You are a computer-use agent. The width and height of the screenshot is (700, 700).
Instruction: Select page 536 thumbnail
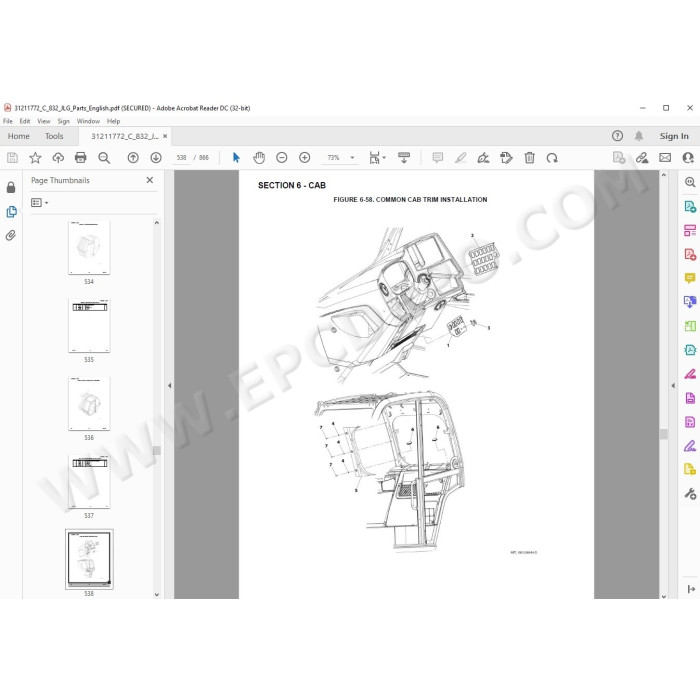point(89,404)
